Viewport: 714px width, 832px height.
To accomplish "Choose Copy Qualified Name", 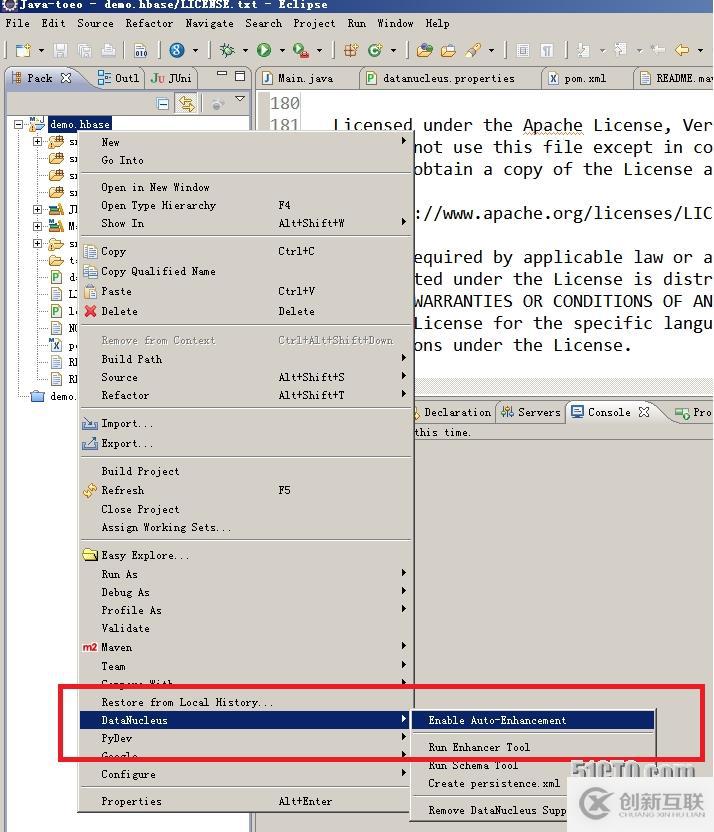I will (244, 271).
